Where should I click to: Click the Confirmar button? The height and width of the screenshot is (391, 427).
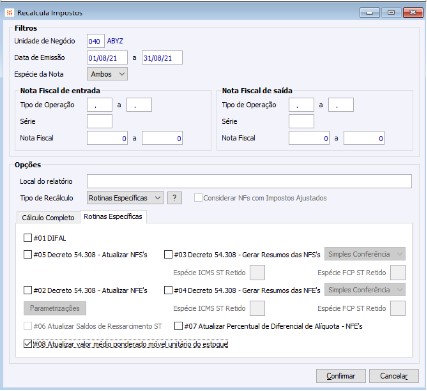[x=341, y=376]
